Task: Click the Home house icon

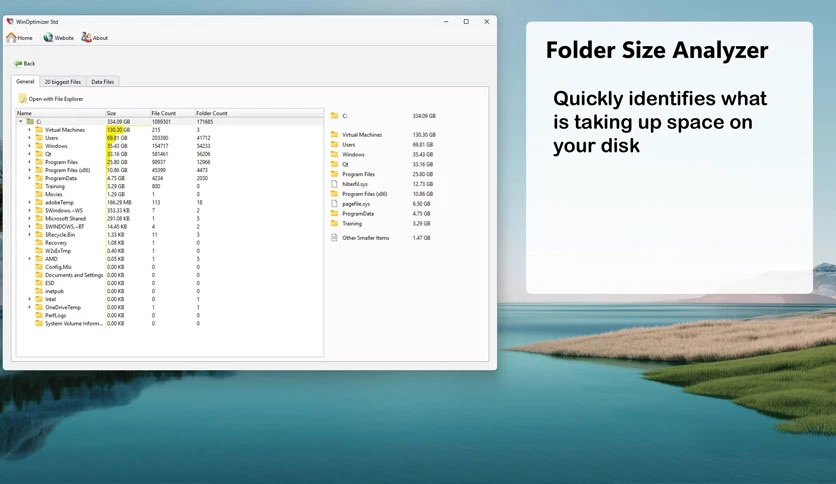Action: [11, 37]
